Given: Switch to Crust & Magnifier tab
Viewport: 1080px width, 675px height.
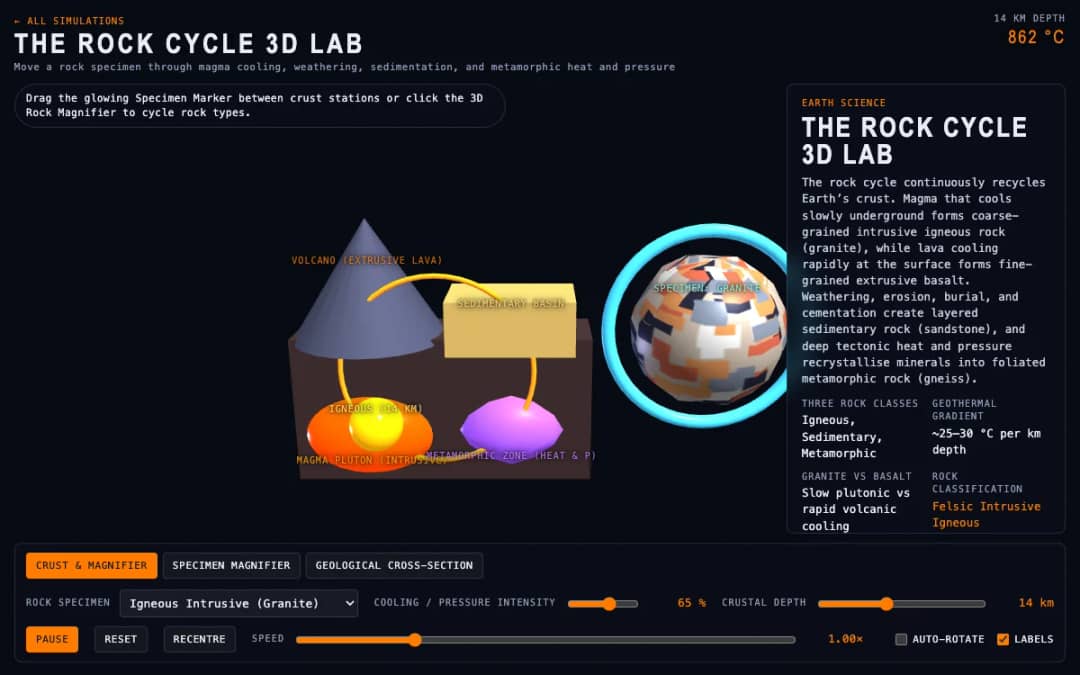Looking at the screenshot, I should click(92, 565).
